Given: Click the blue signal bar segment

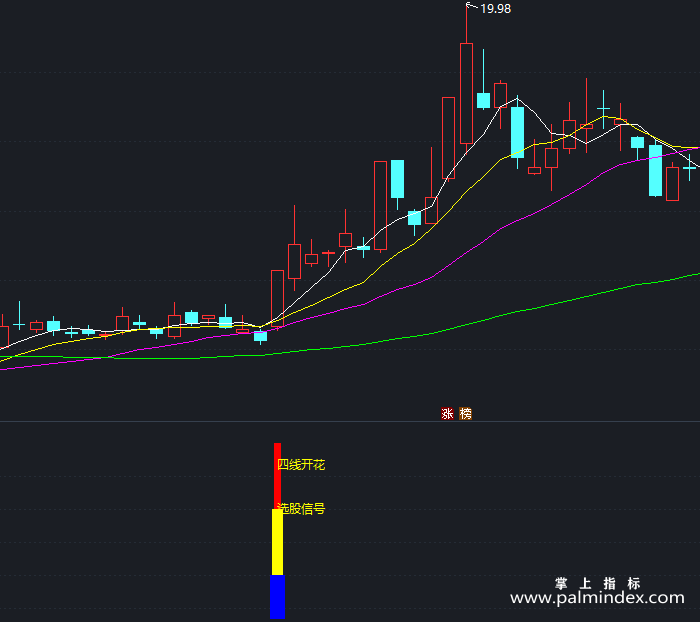Looking at the screenshot, I should tap(277, 597).
